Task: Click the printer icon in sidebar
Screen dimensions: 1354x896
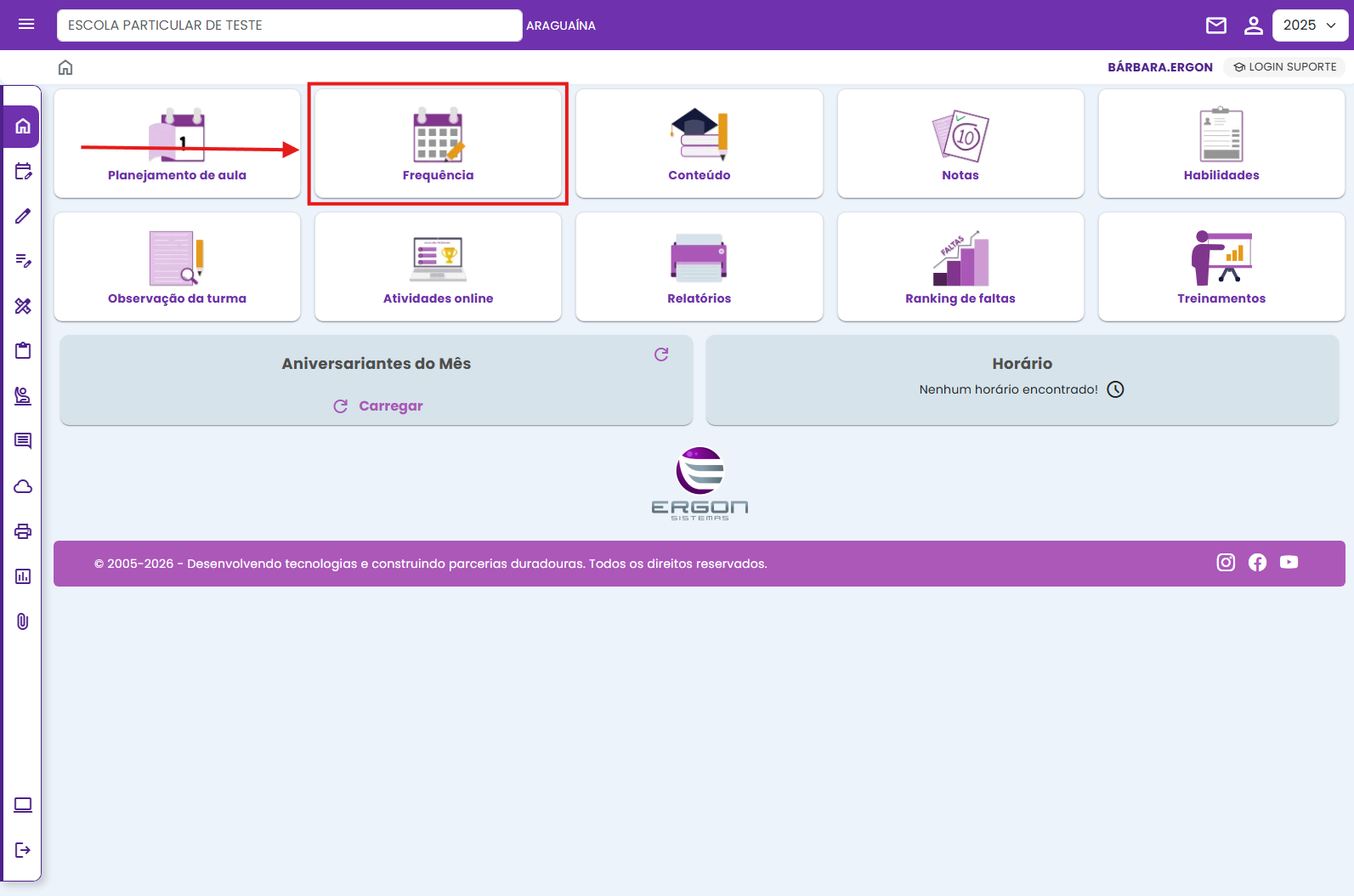Action: (x=23, y=531)
